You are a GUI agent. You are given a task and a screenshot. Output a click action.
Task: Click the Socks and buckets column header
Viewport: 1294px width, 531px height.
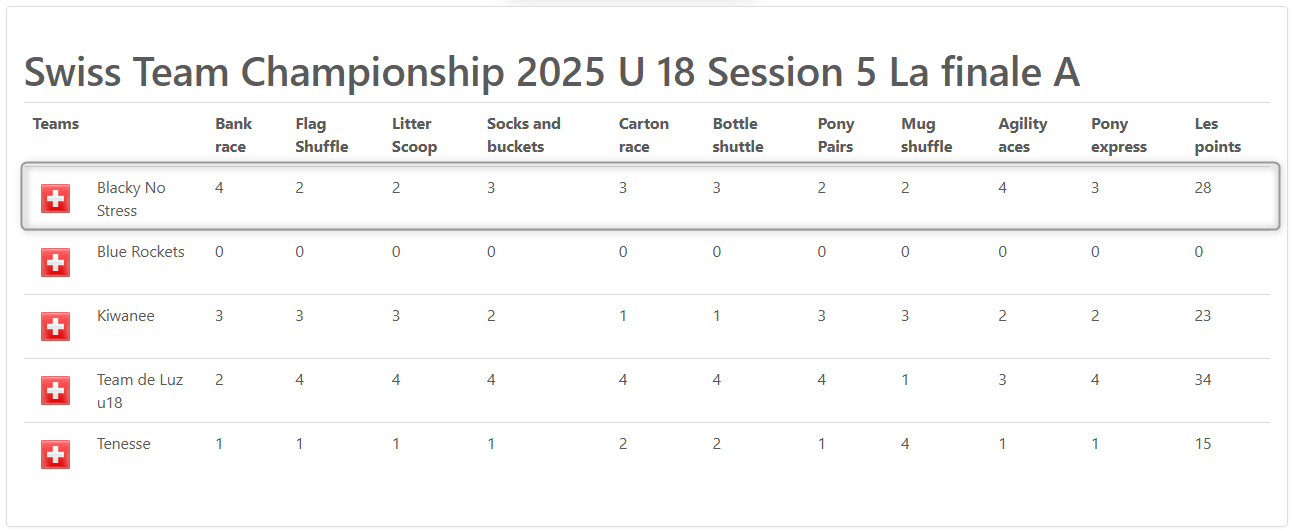pos(523,135)
